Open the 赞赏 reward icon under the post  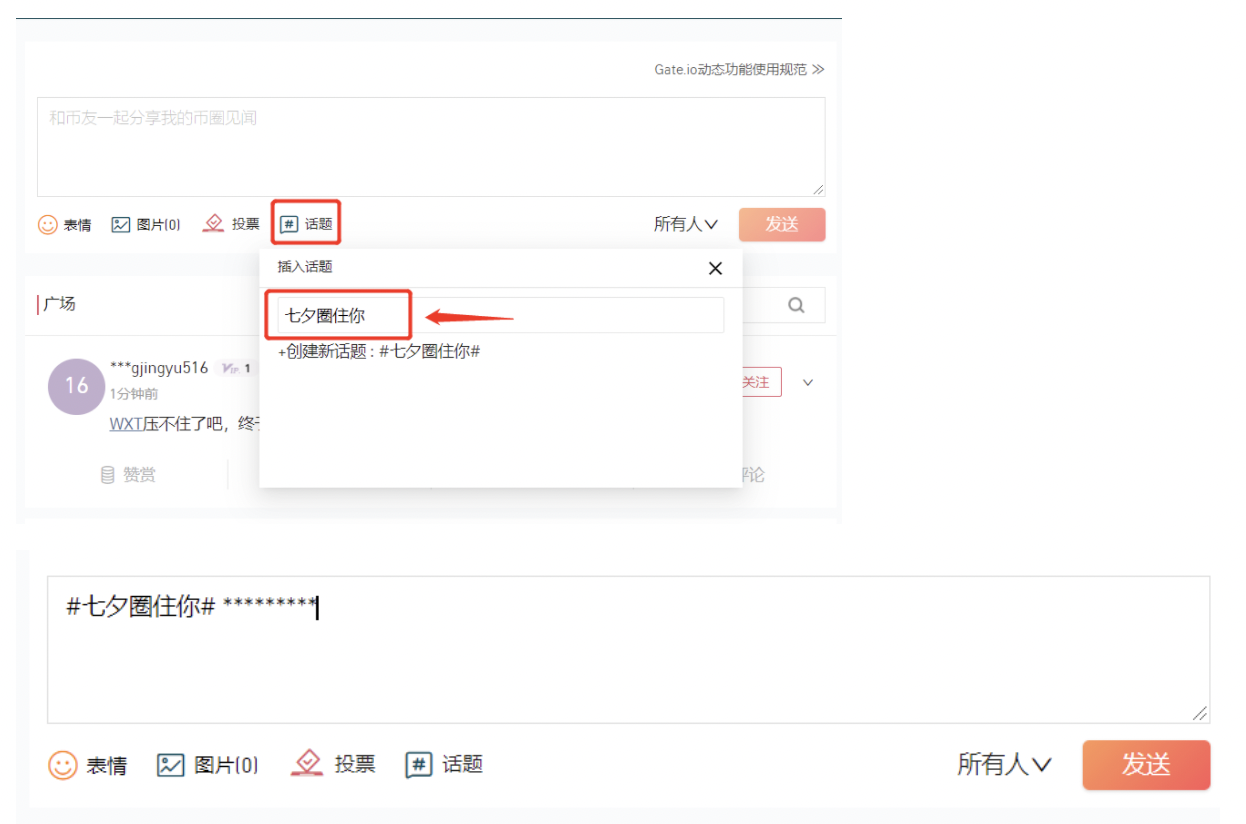point(108,475)
